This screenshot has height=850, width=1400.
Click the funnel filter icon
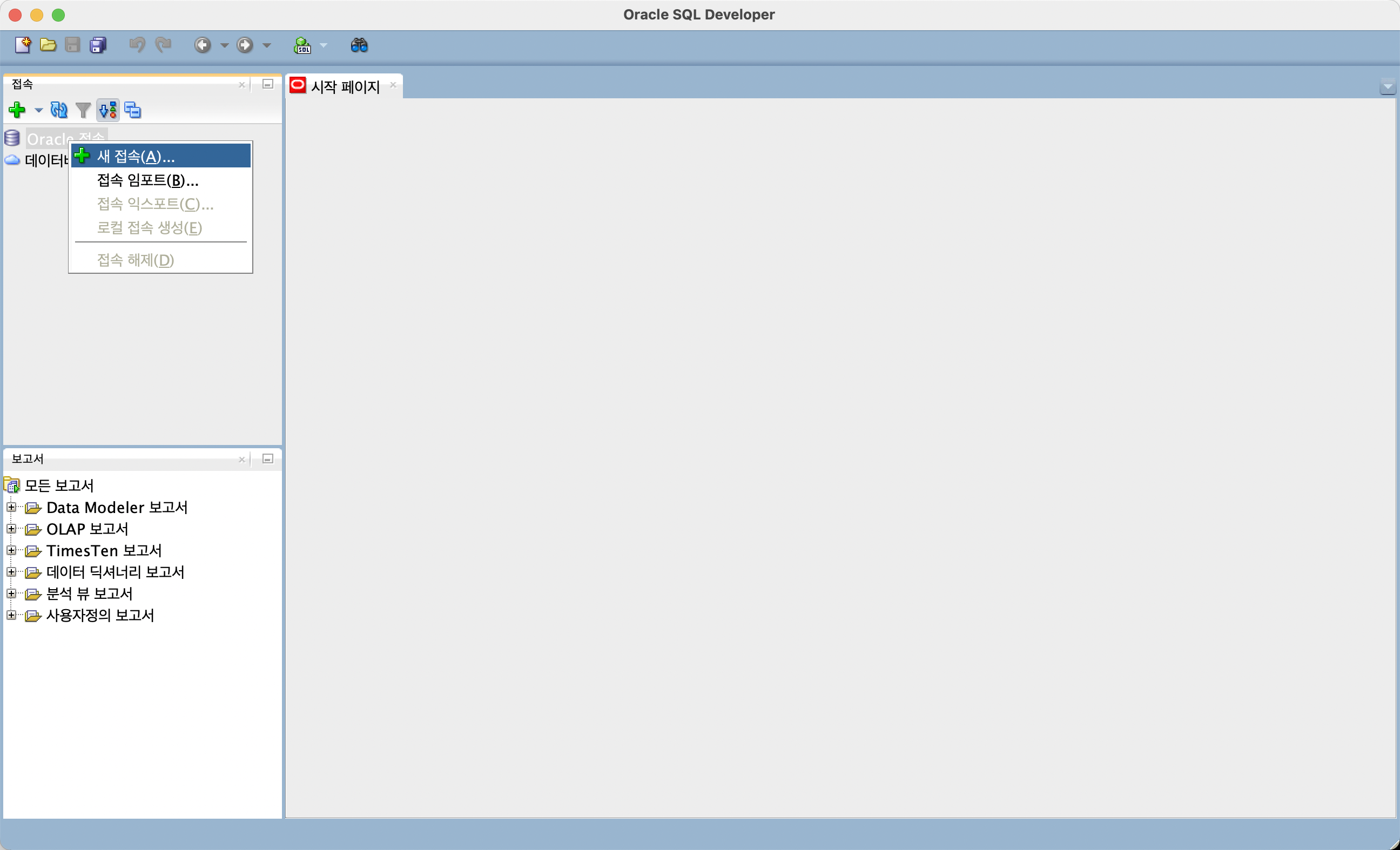84,110
